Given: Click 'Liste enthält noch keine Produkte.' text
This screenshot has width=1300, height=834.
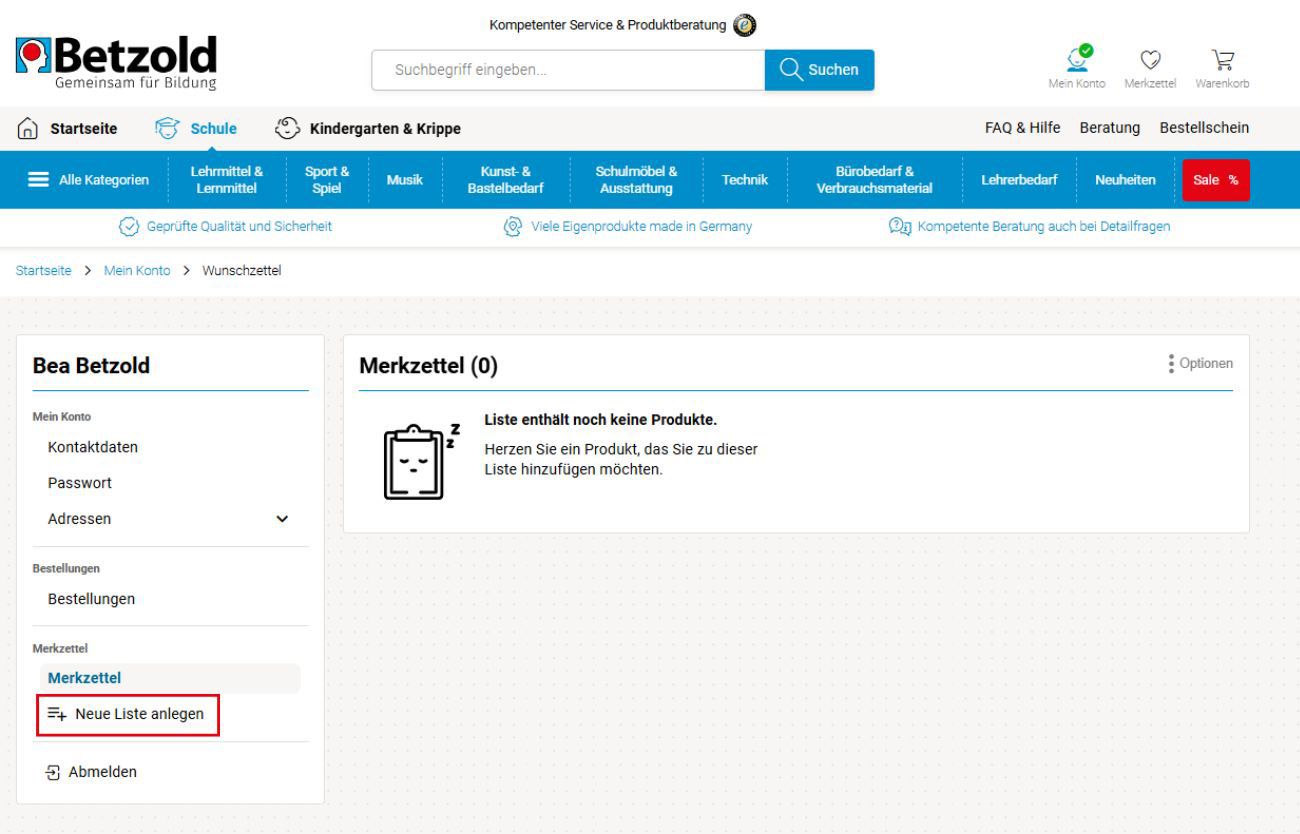Looking at the screenshot, I should [x=600, y=420].
